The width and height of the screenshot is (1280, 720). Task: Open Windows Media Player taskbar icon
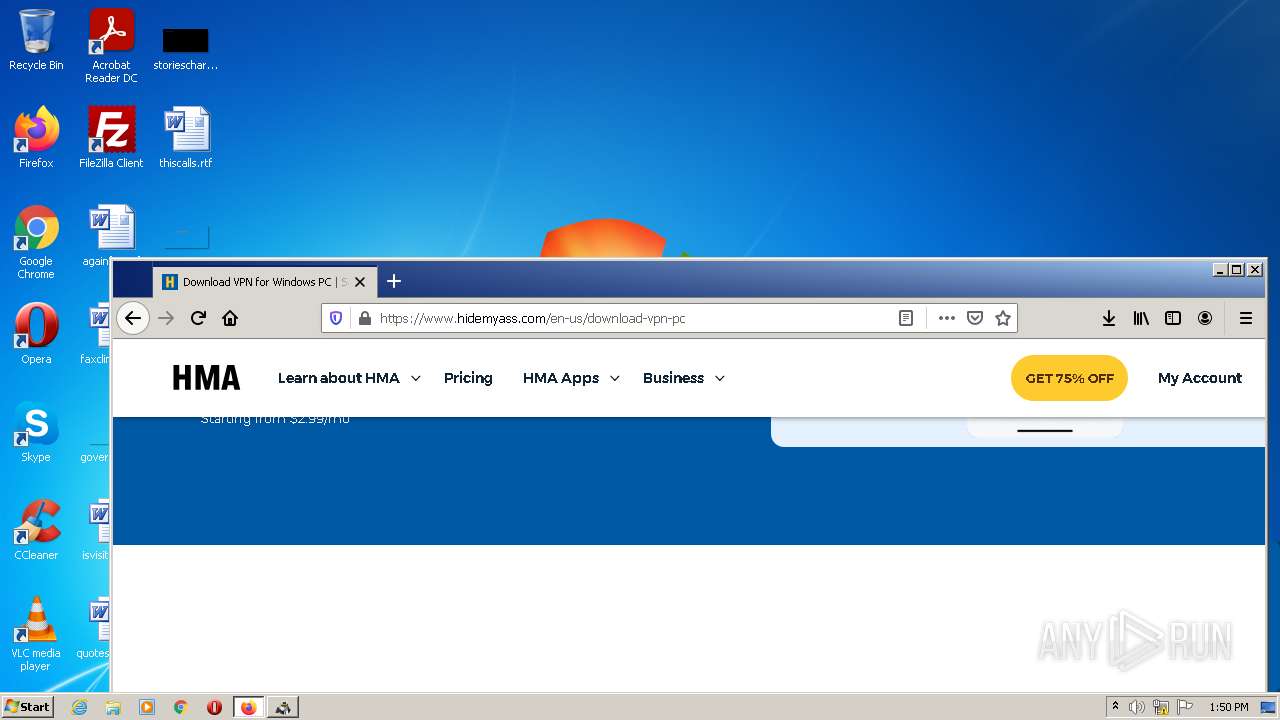pyautogui.click(x=147, y=707)
